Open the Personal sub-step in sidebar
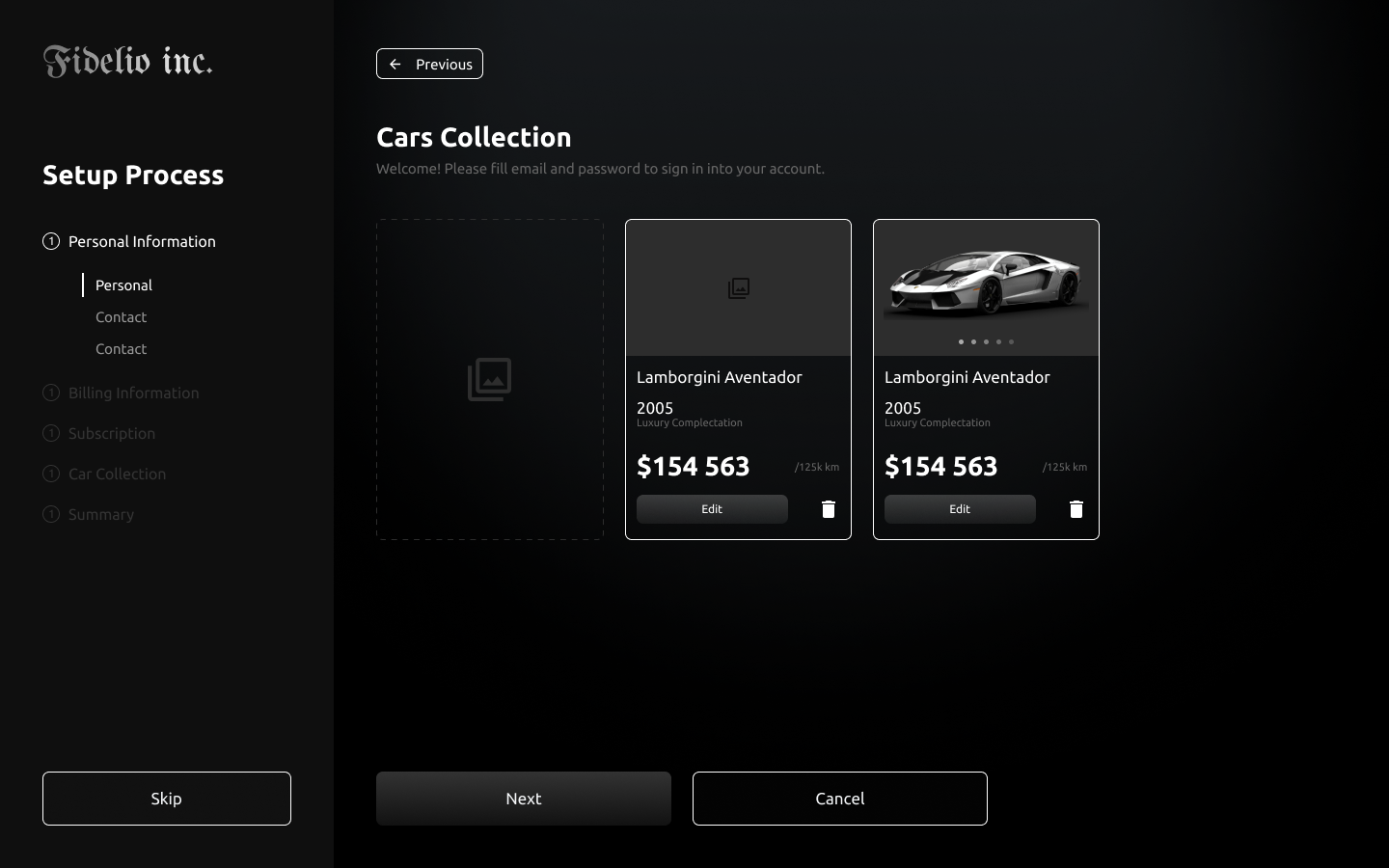 [123, 285]
